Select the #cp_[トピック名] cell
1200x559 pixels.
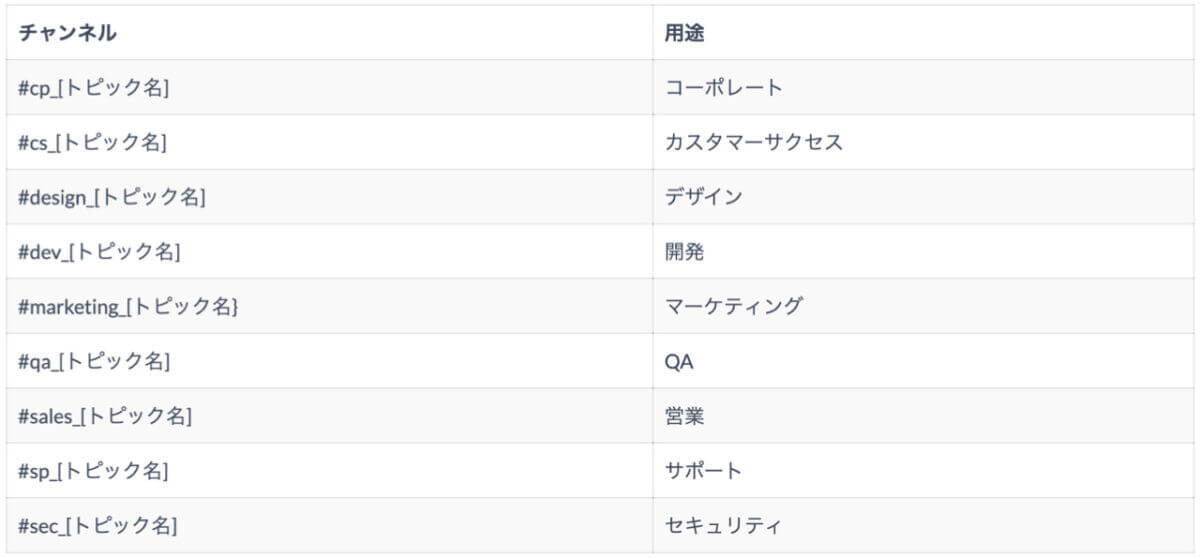pyautogui.click(x=330, y=87)
